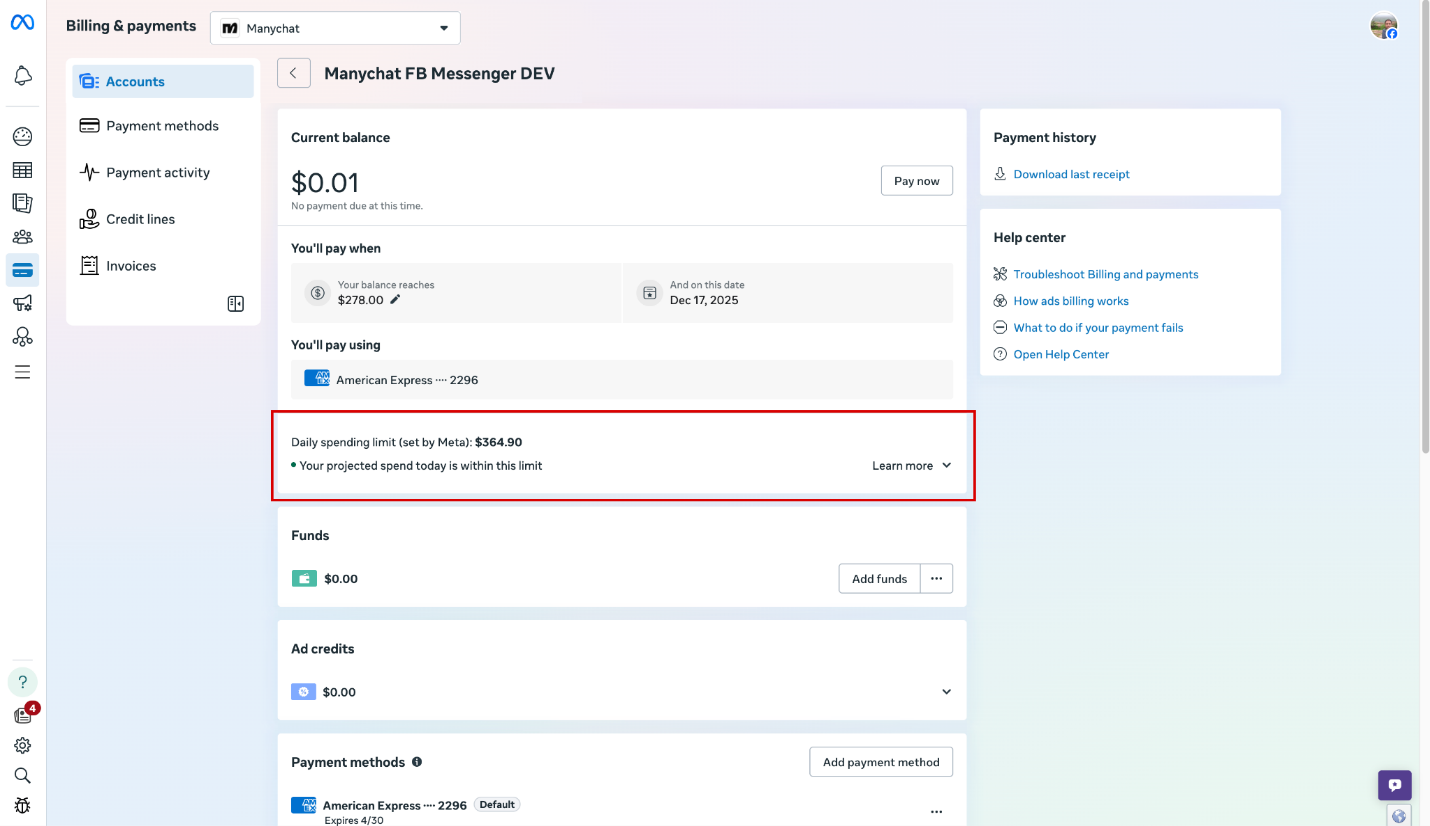Select the Payment methods sidebar icon
1430x826 pixels.
pos(89,125)
